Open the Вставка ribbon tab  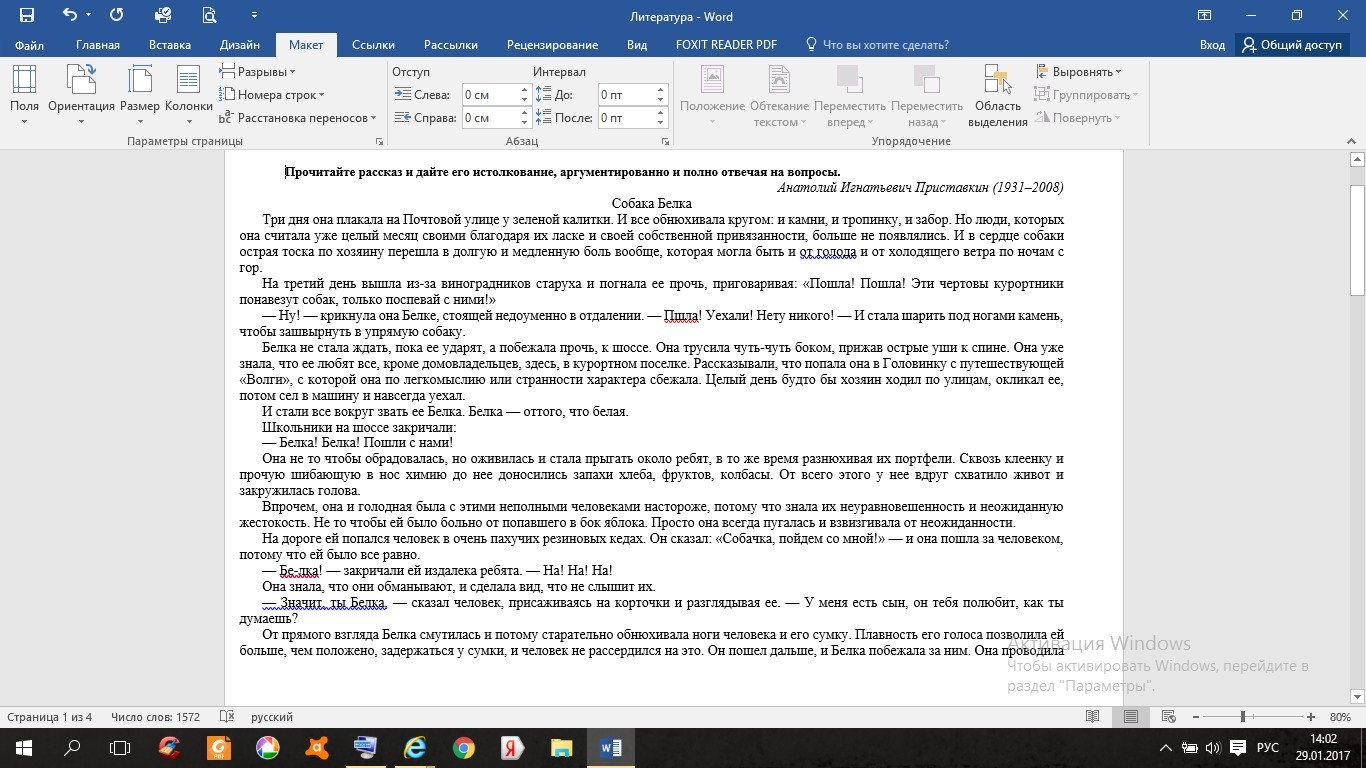click(170, 45)
